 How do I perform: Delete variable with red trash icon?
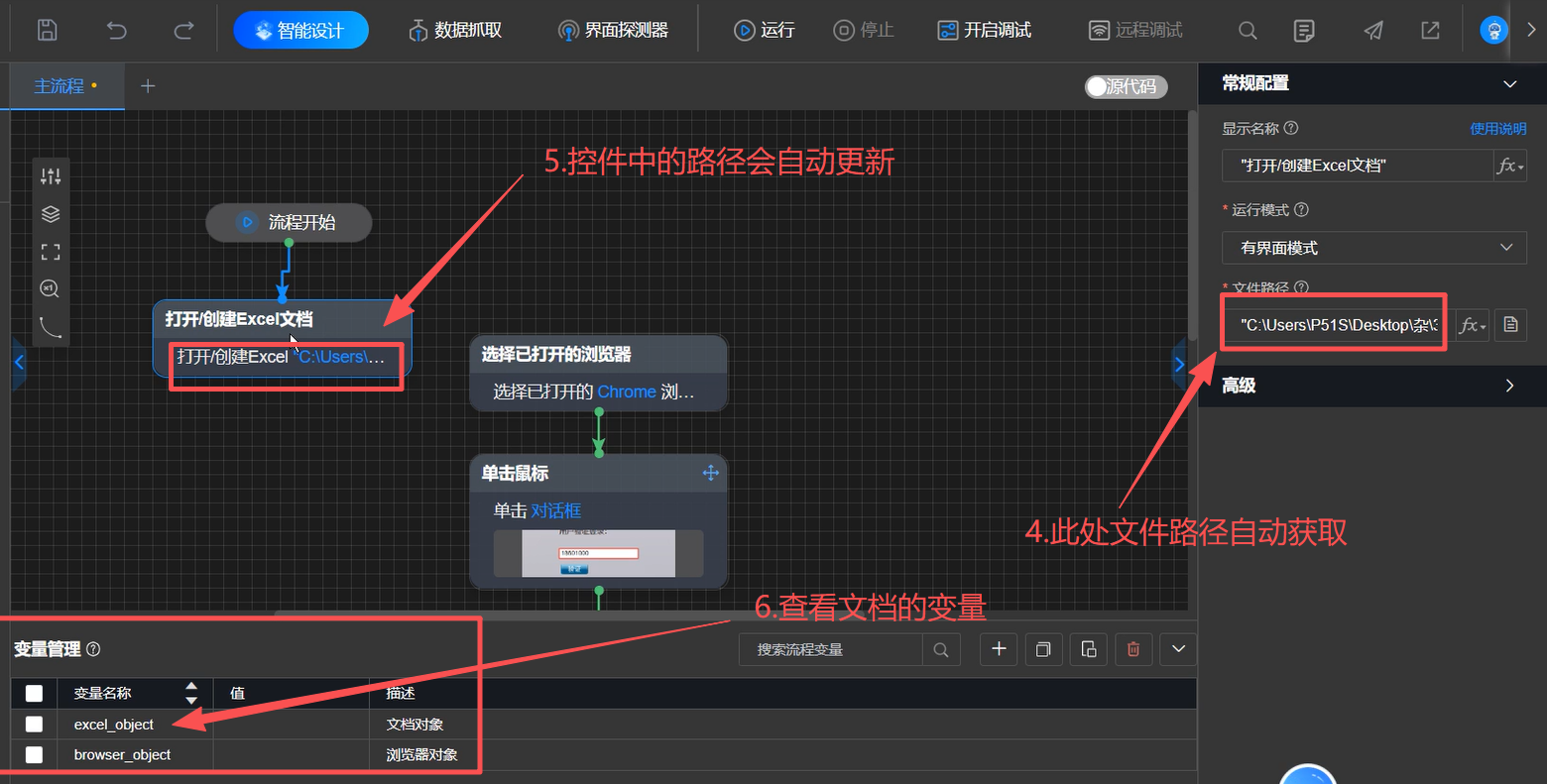1133,649
